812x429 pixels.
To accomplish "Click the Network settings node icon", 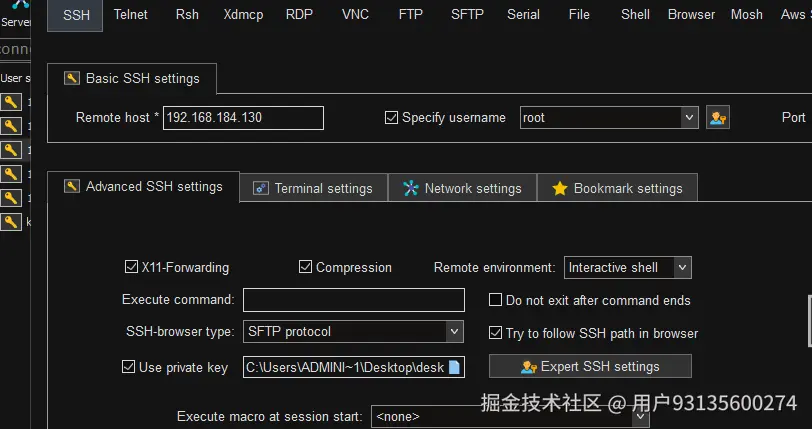I will point(411,188).
